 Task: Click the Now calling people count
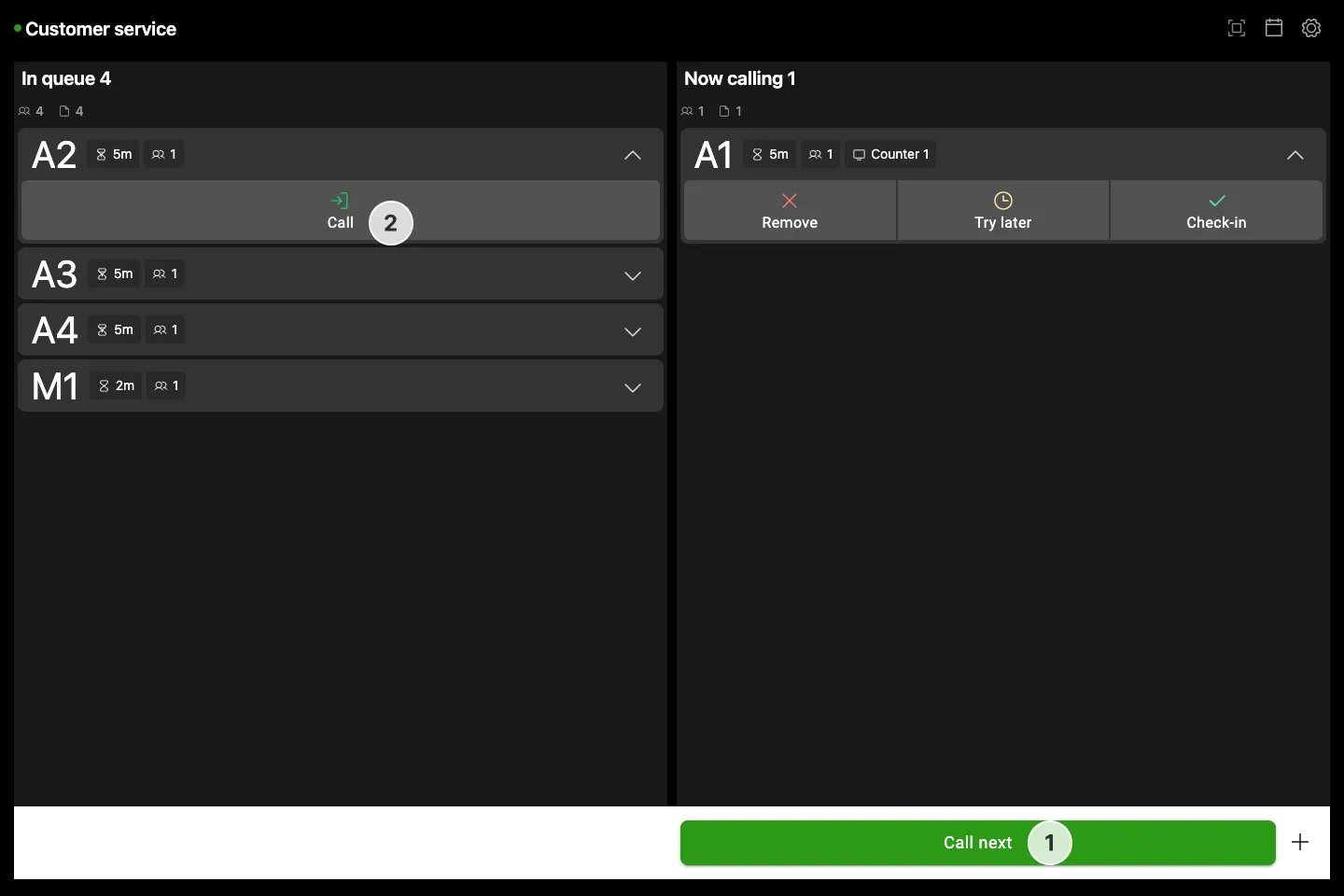[x=693, y=111]
